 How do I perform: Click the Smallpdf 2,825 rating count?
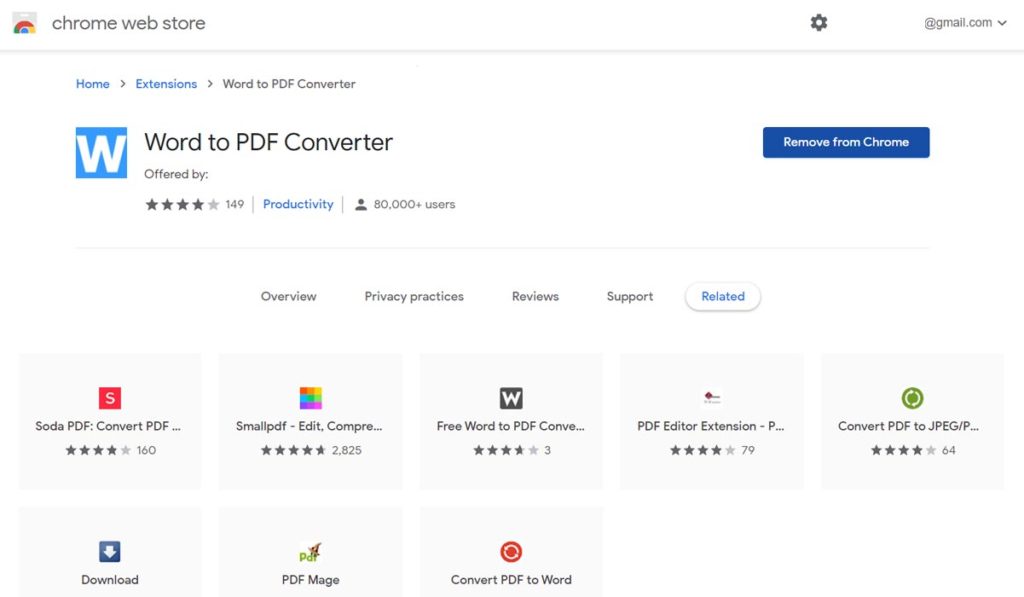[x=346, y=450]
